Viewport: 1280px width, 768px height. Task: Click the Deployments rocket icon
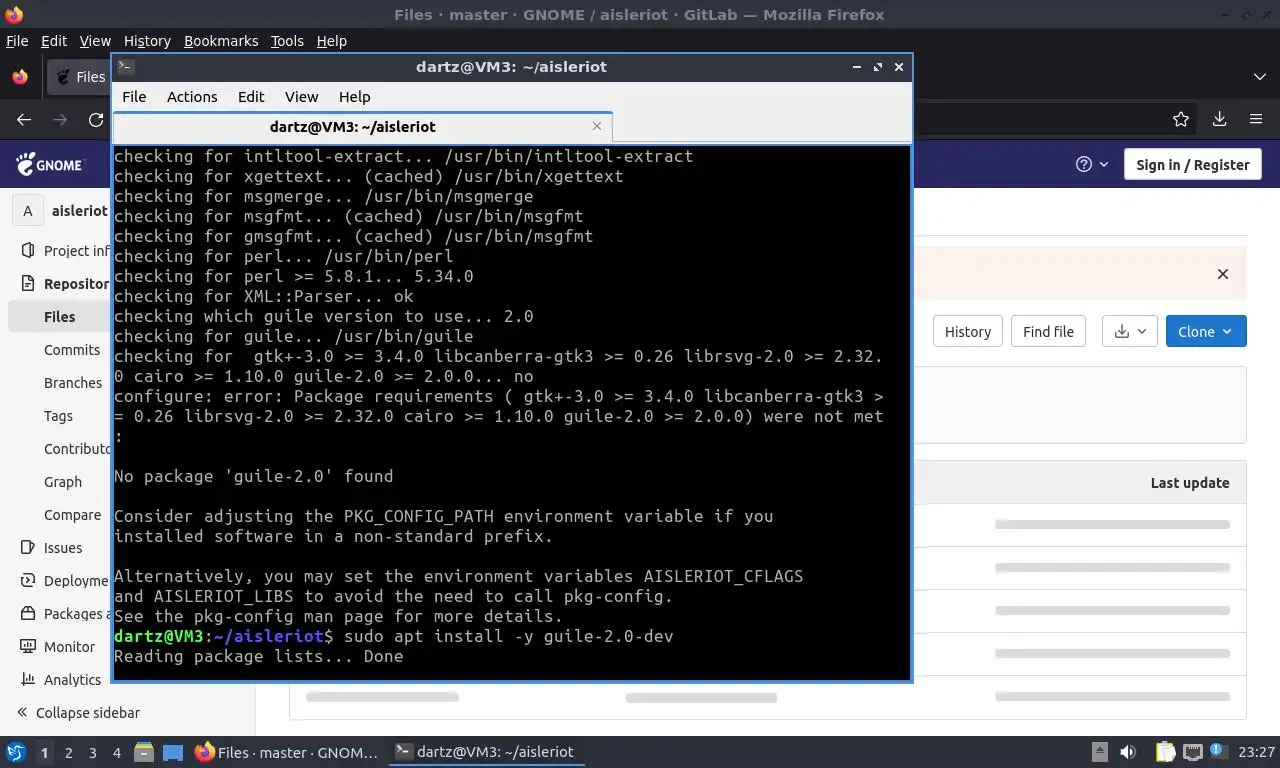point(28,581)
